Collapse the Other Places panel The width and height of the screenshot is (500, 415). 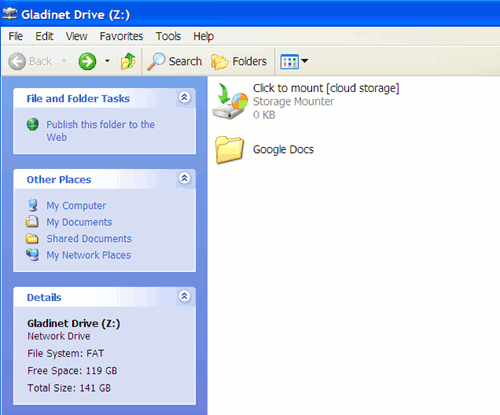point(184,178)
